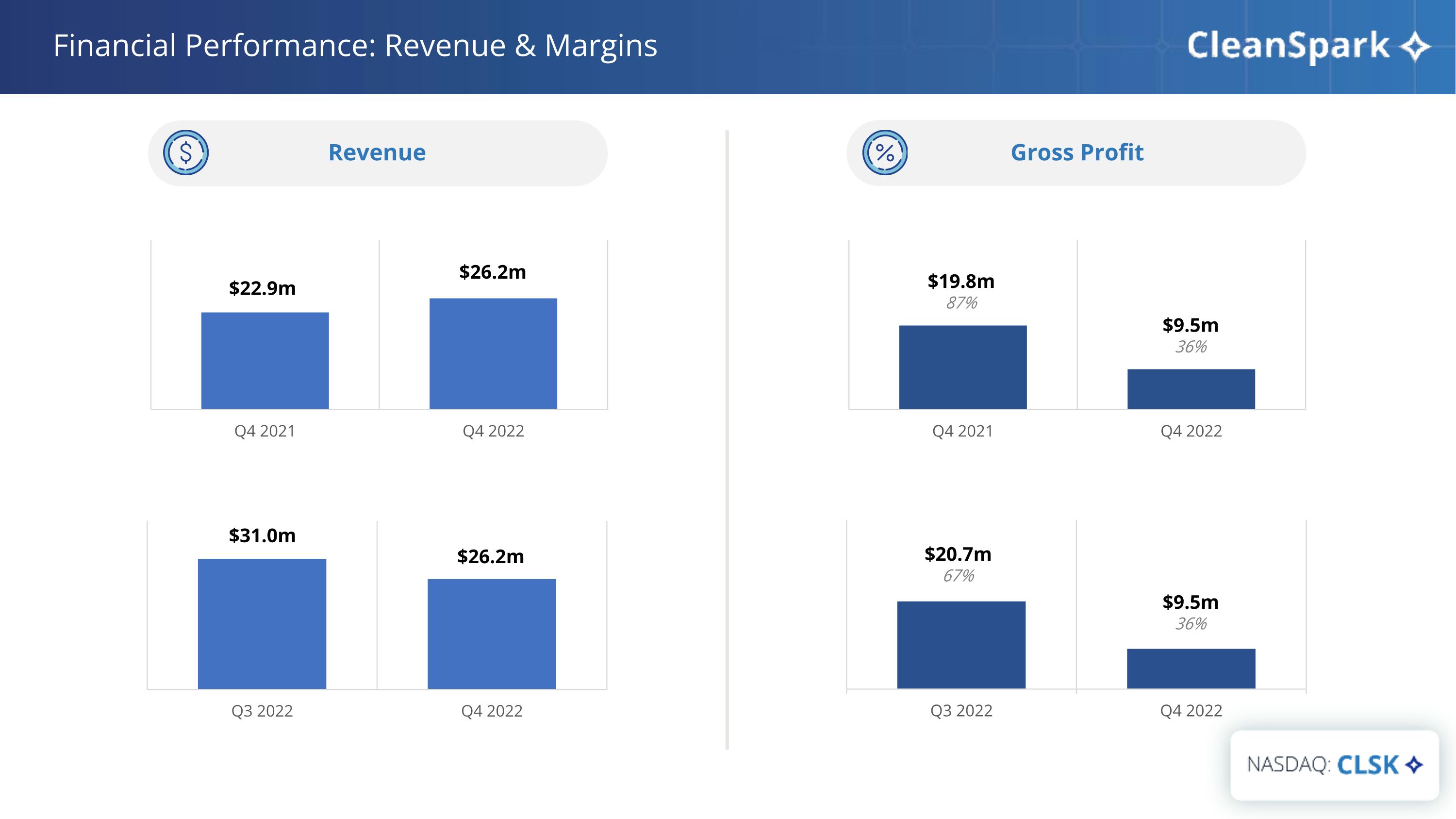Click the CleanSpark logo text in header
The height and width of the screenshot is (819, 1456).
(1288, 45)
